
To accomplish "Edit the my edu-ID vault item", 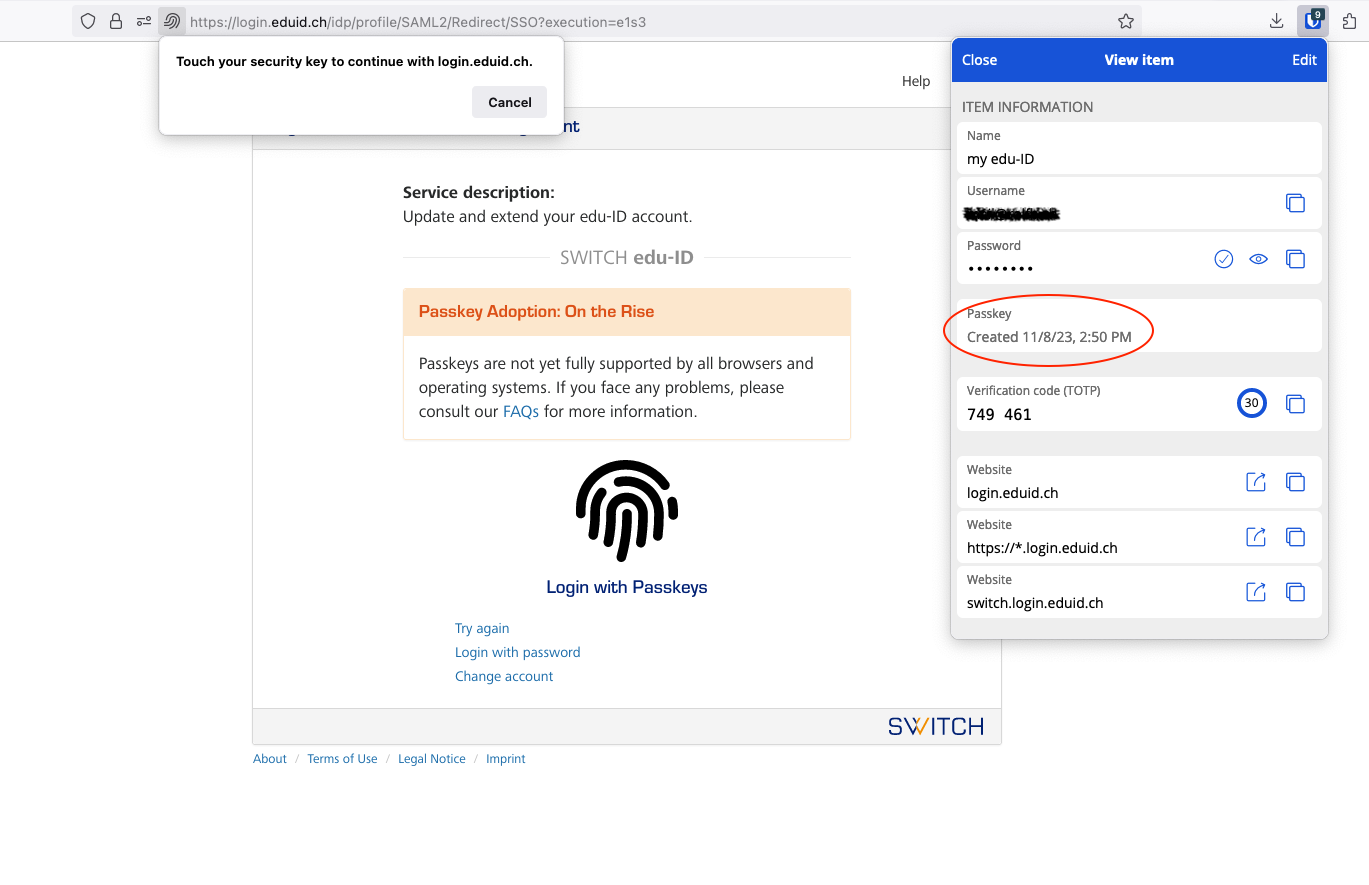I will [x=1304, y=60].
